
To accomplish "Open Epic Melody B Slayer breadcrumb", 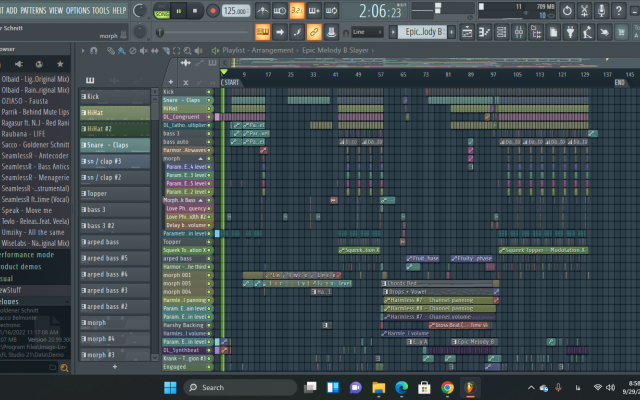I will pyautogui.click(x=335, y=50).
